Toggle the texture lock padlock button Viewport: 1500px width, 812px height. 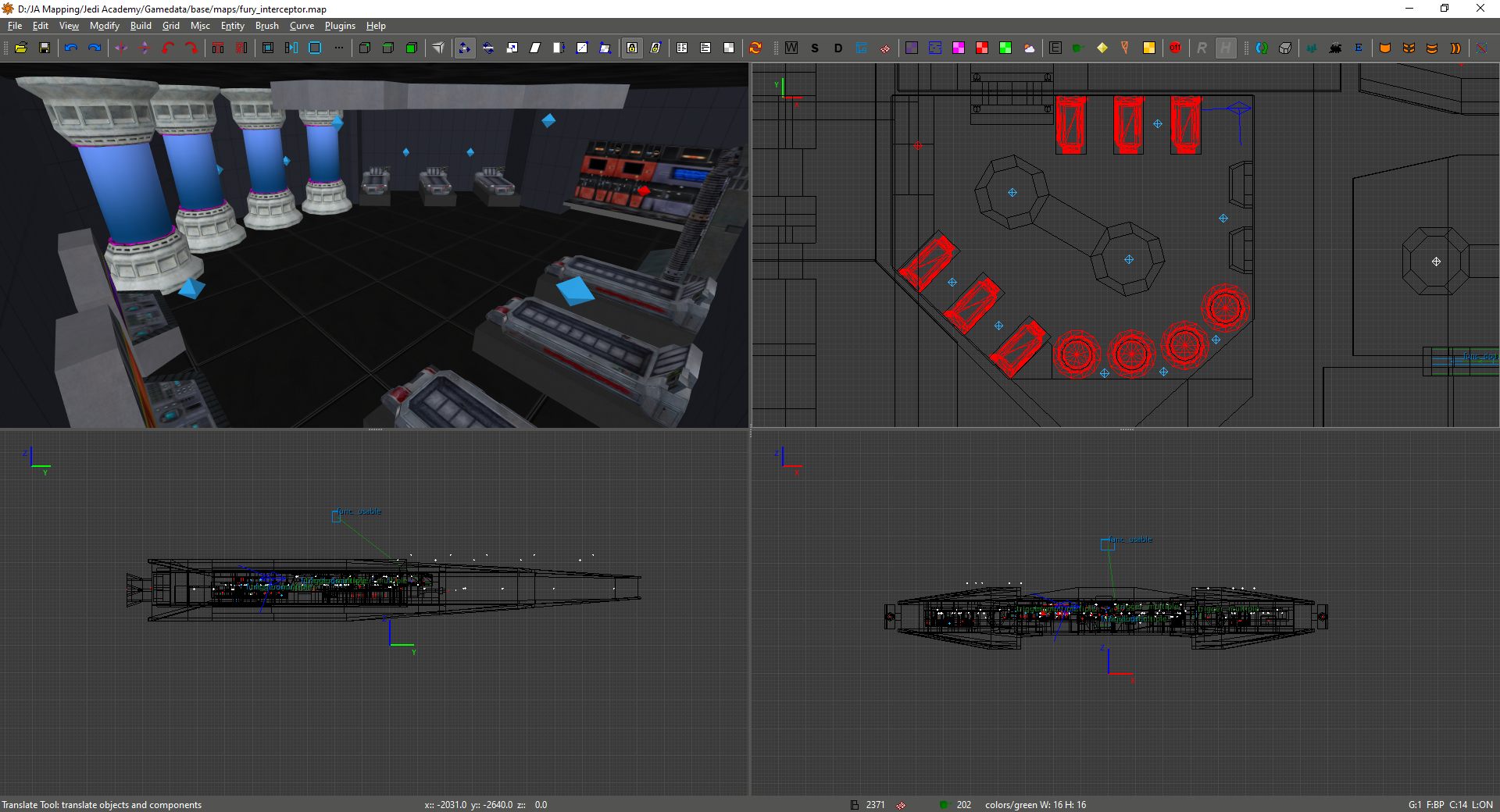632,48
